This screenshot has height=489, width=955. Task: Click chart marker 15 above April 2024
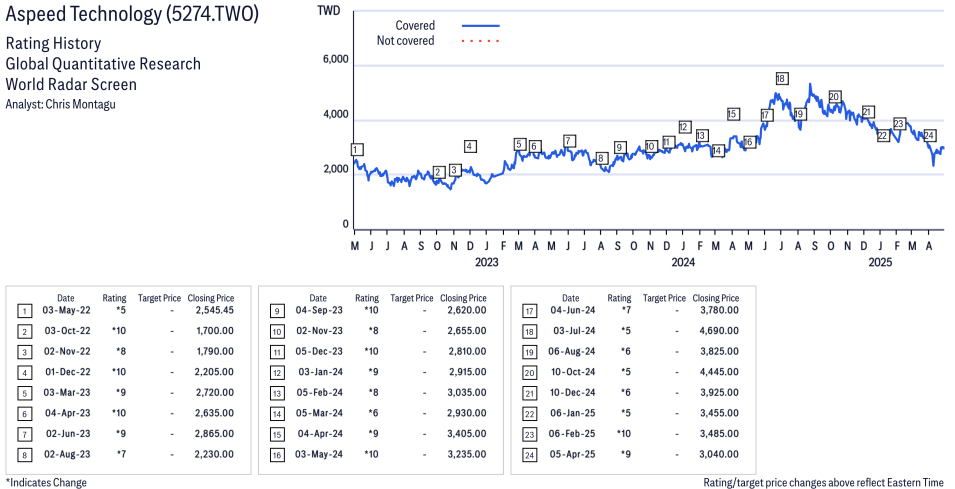click(733, 114)
